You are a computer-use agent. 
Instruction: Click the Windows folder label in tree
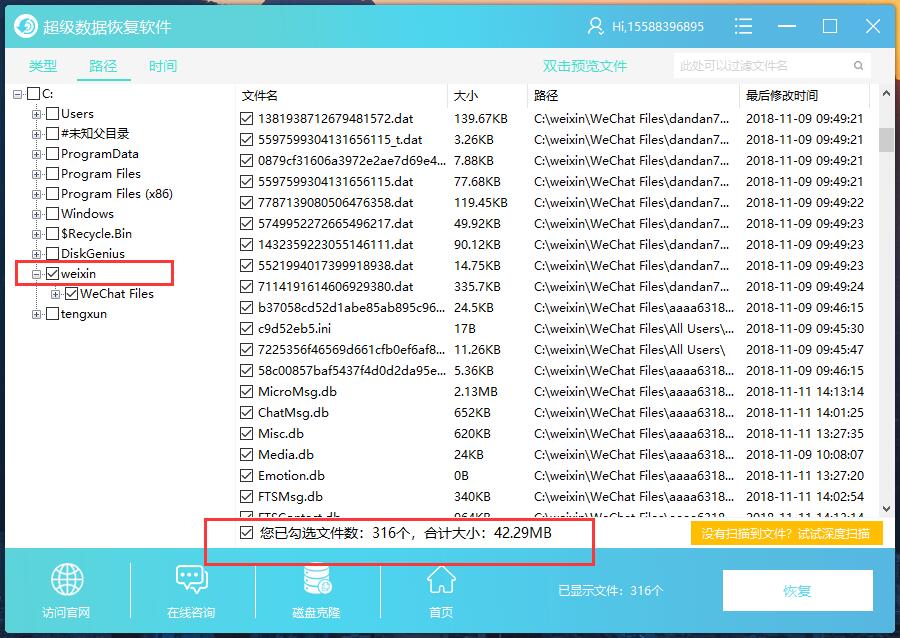tap(87, 213)
